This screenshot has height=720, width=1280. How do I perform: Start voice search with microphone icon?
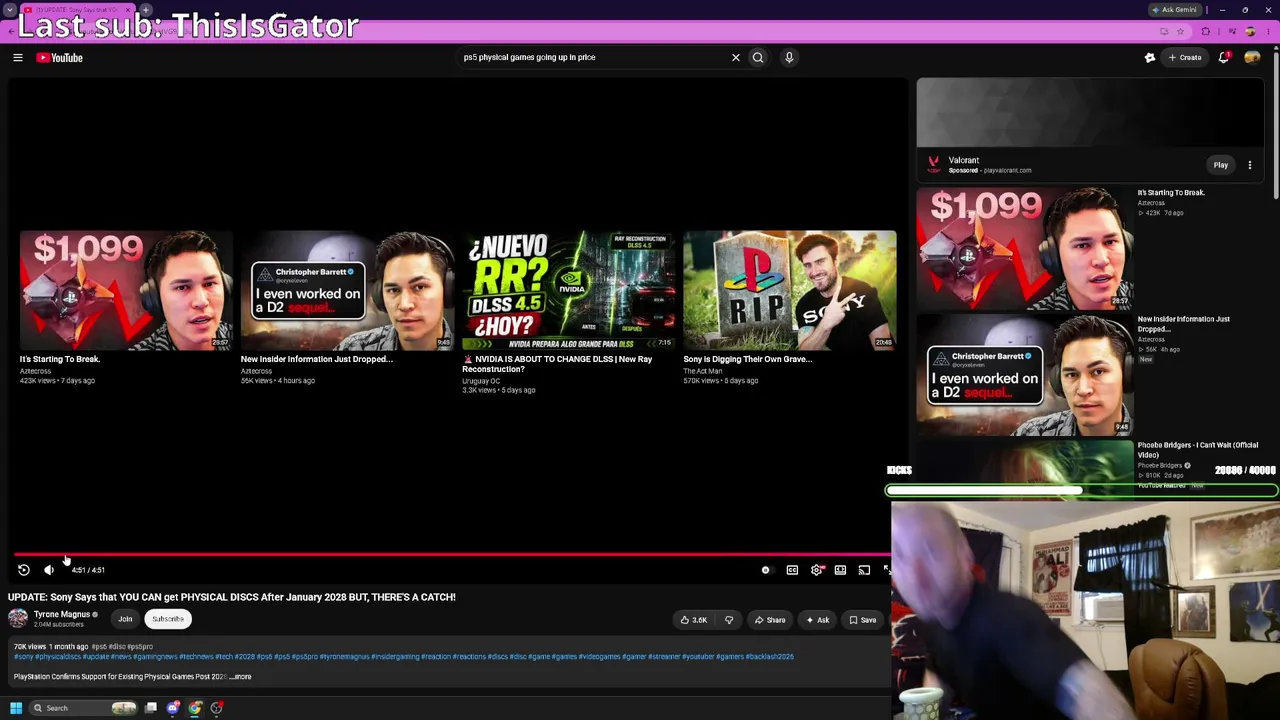pyautogui.click(x=789, y=58)
